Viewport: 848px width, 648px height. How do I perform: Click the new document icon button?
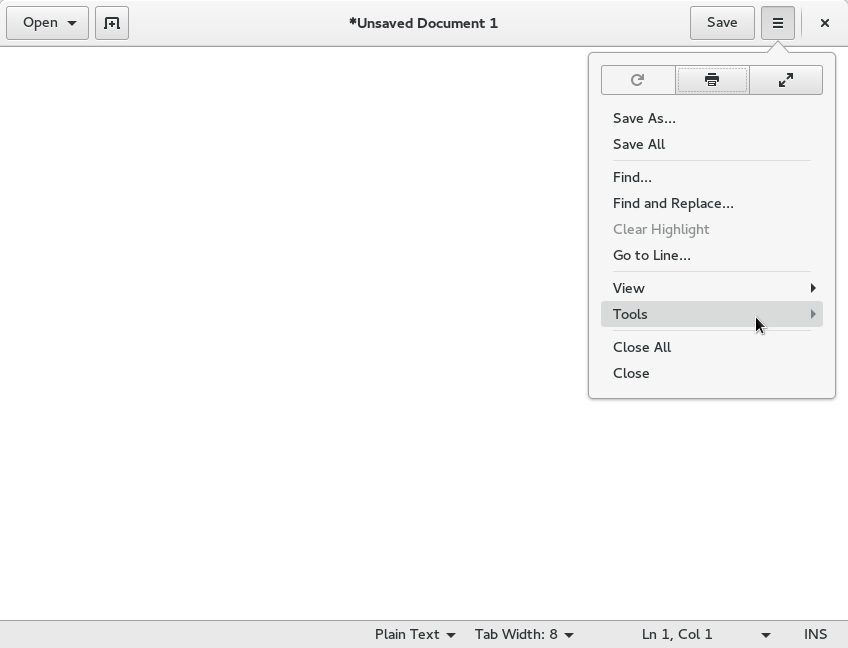(x=112, y=23)
